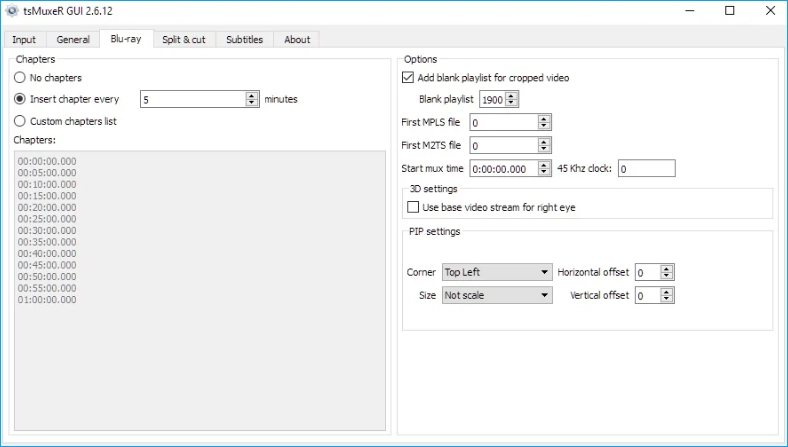Decrease Vertical offset with down arrow
788x447 pixels.
666,299
